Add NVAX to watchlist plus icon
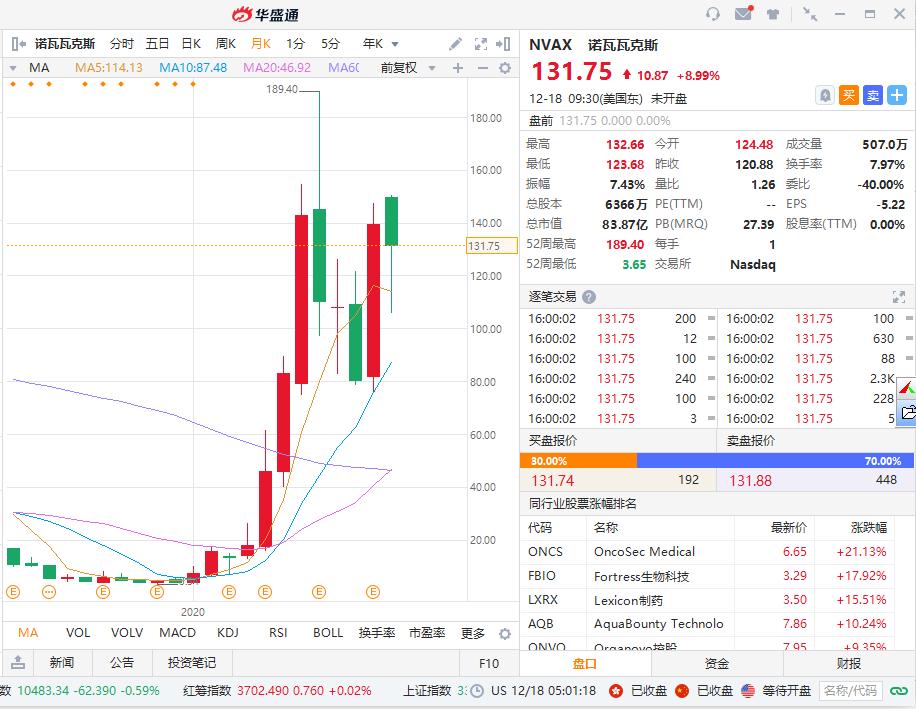The height and width of the screenshot is (709, 916). click(x=897, y=95)
